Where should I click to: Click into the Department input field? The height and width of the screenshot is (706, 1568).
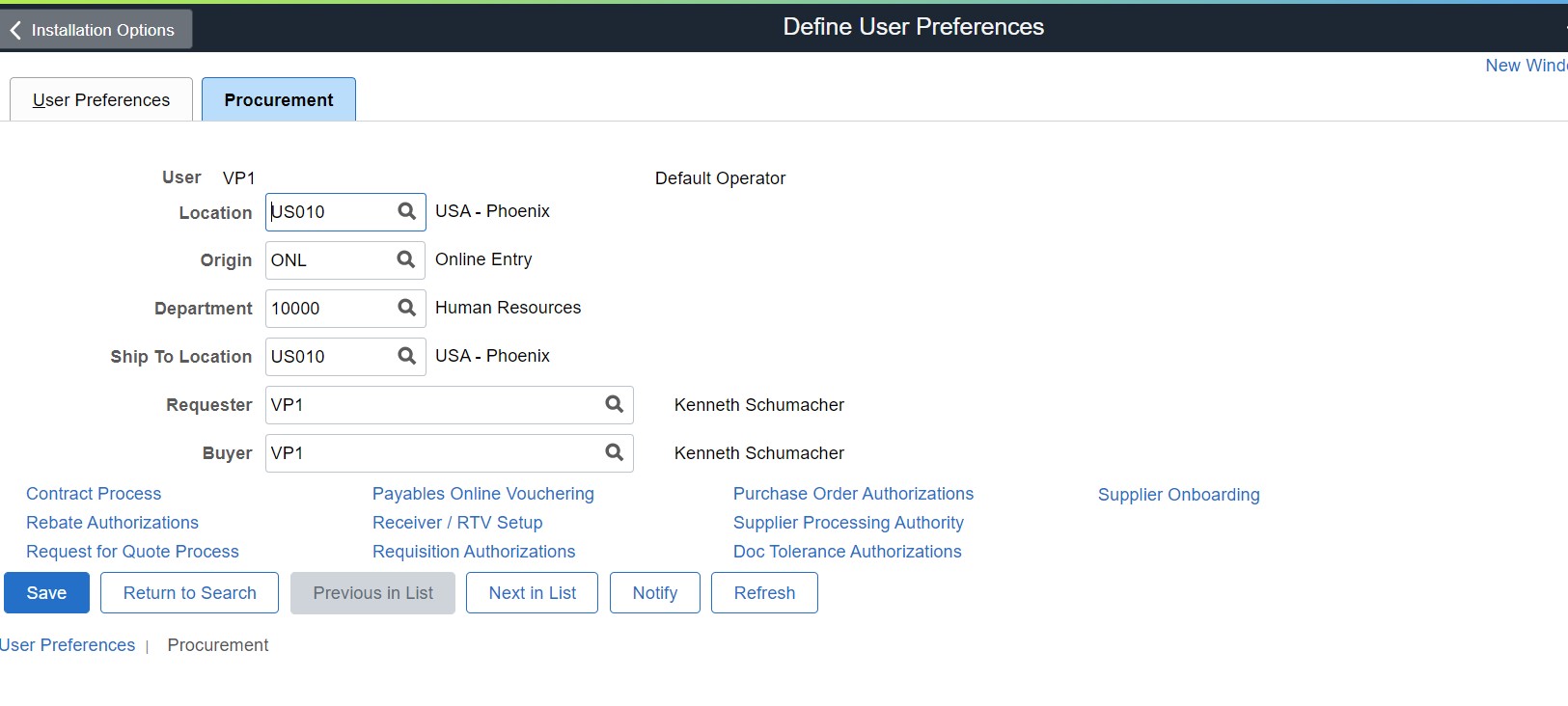(x=328, y=309)
